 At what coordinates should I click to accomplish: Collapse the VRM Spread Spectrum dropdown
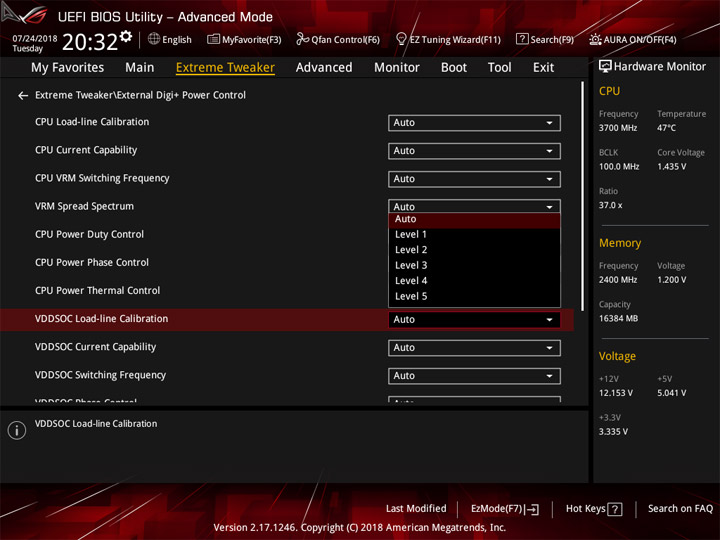[x=474, y=206]
